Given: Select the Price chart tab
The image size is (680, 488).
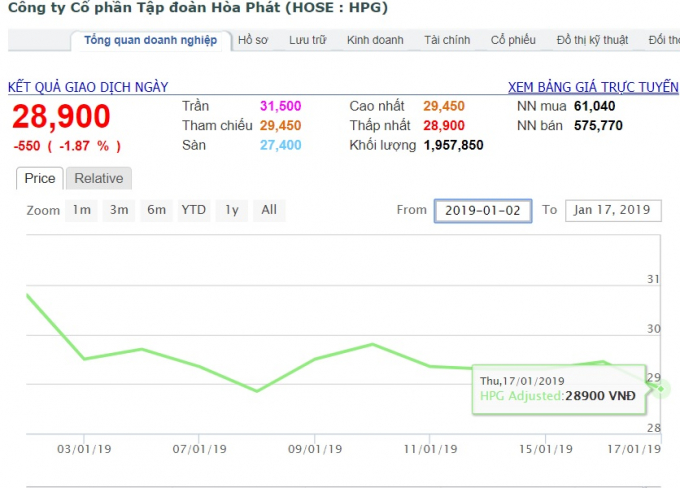Looking at the screenshot, I should pyautogui.click(x=40, y=178).
